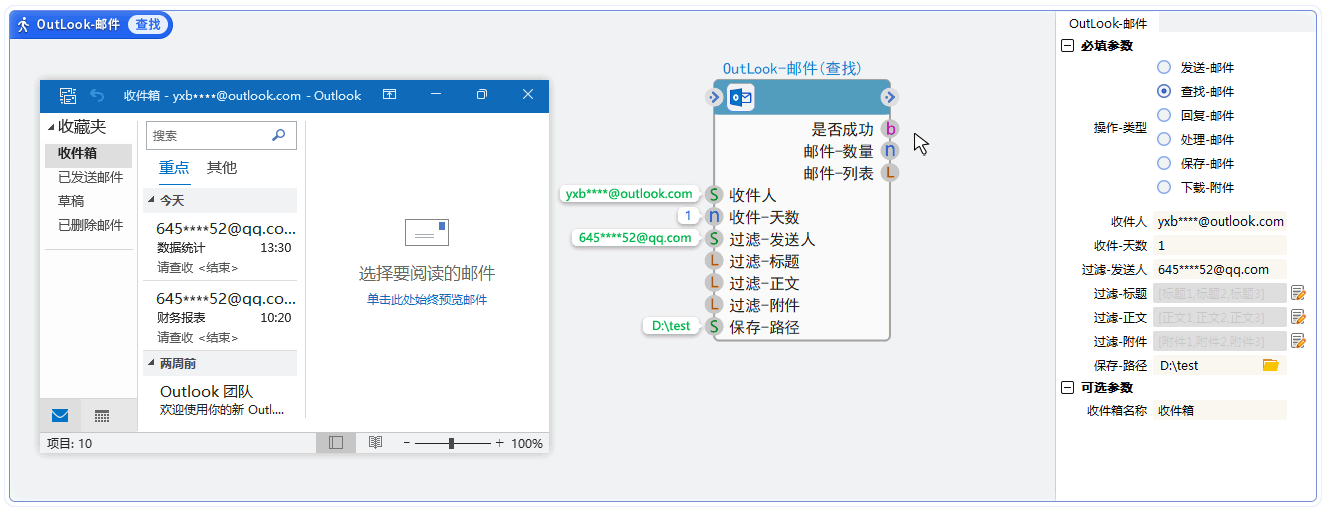Click the Outlook zoom slider handle
1326x511 pixels.
pyautogui.click(x=452, y=443)
